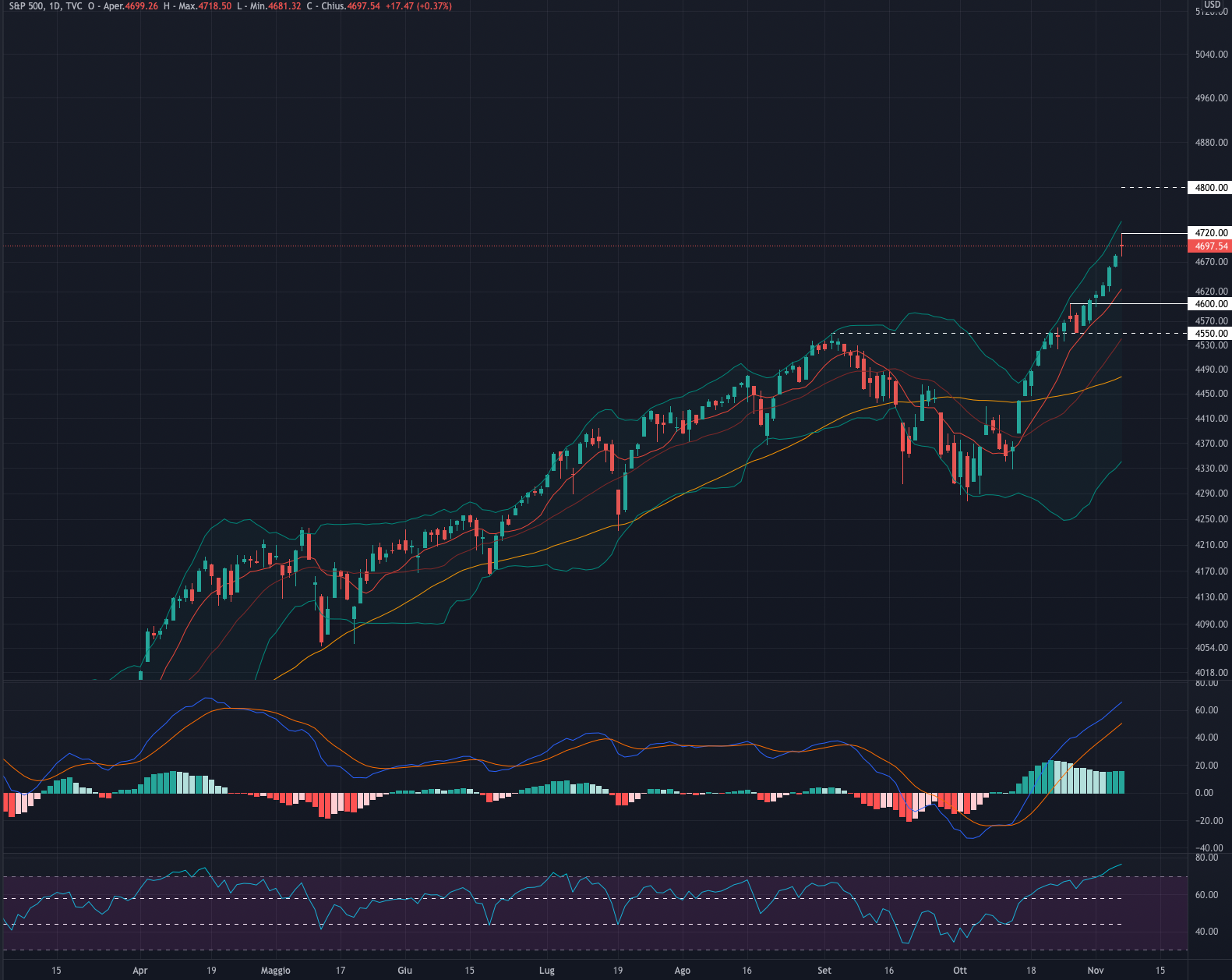Click the Ott label on the time axis
Screen dimensions: 1232x980
[x=960, y=971]
